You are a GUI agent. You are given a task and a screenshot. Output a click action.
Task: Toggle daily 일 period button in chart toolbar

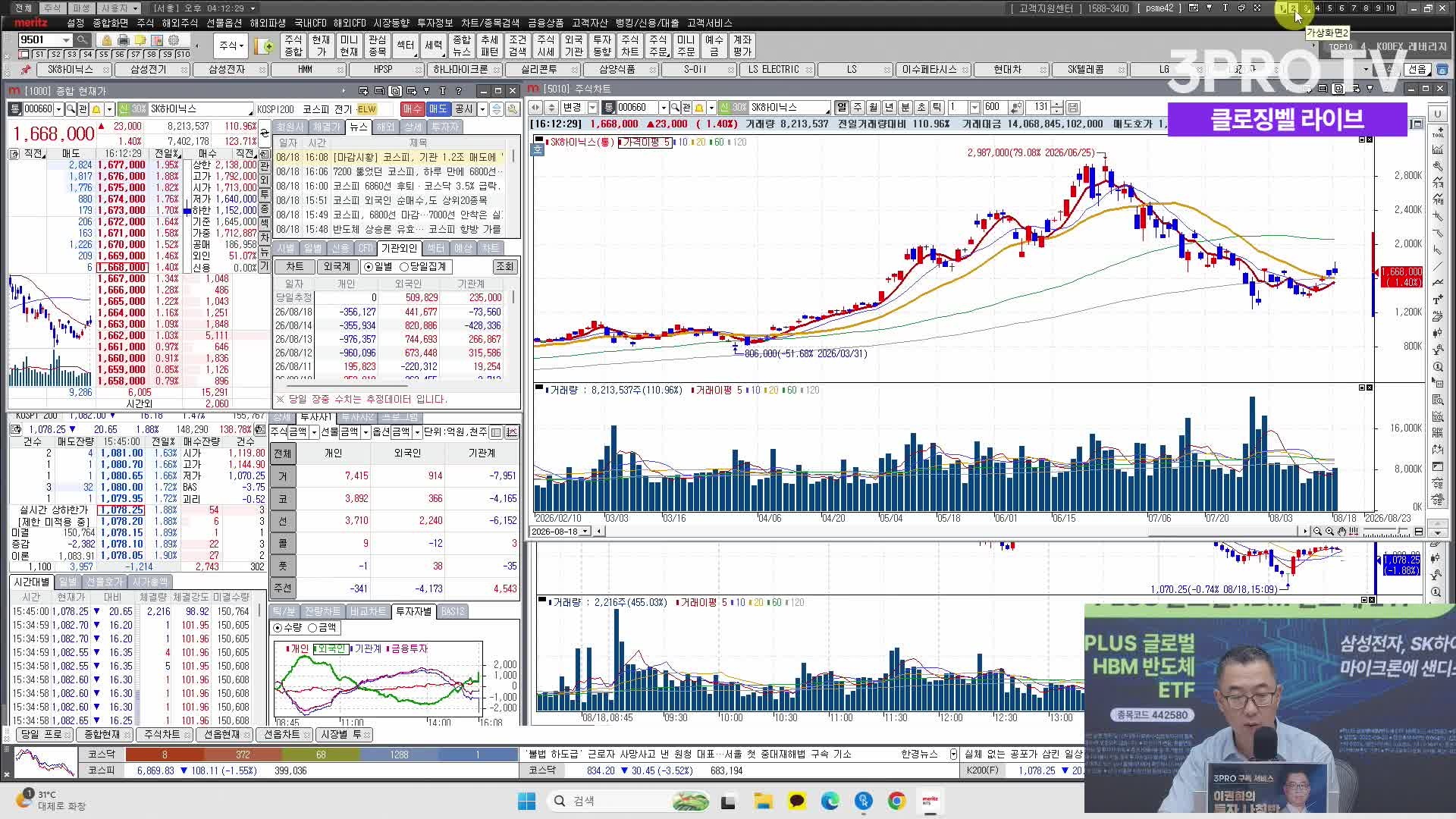point(842,108)
